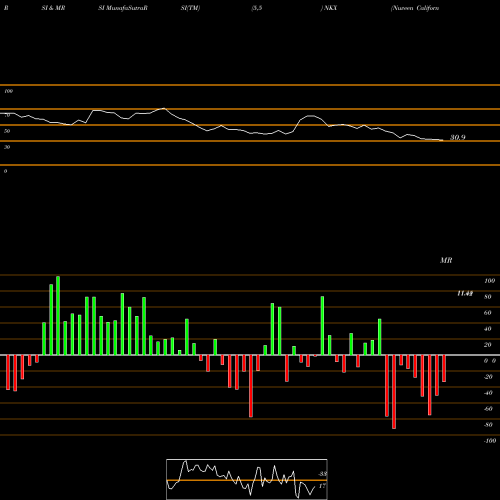Click the MR axis label -20
This screenshot has width=500, height=500.
tap(488, 377)
